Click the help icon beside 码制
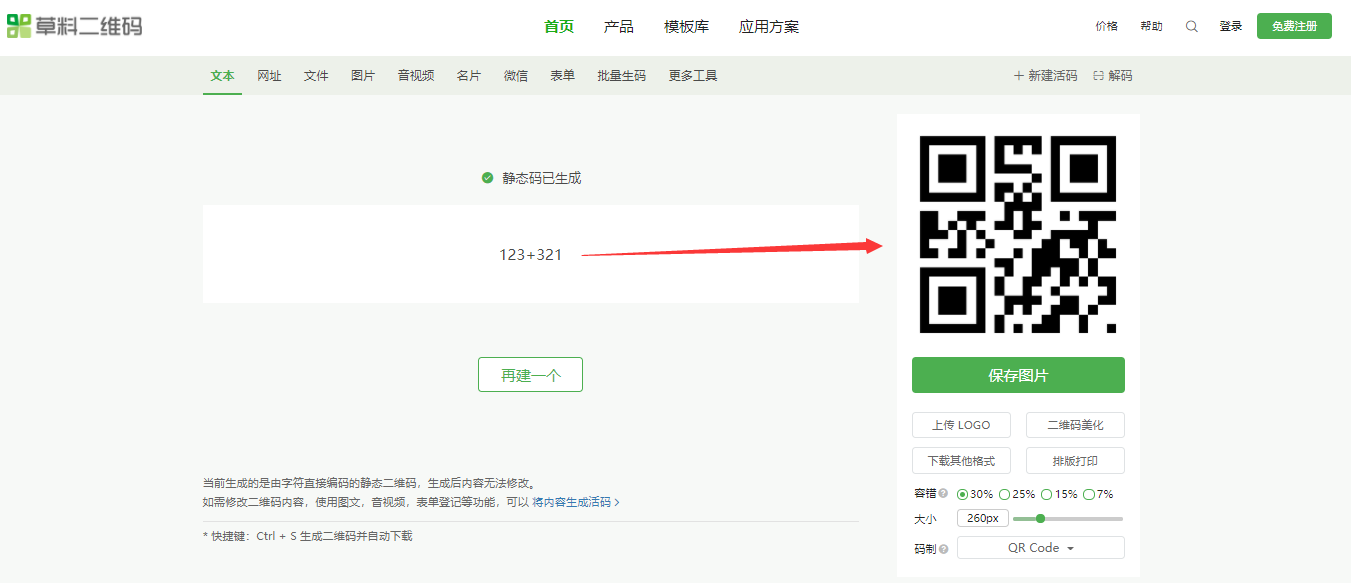1351x583 pixels. click(x=943, y=549)
